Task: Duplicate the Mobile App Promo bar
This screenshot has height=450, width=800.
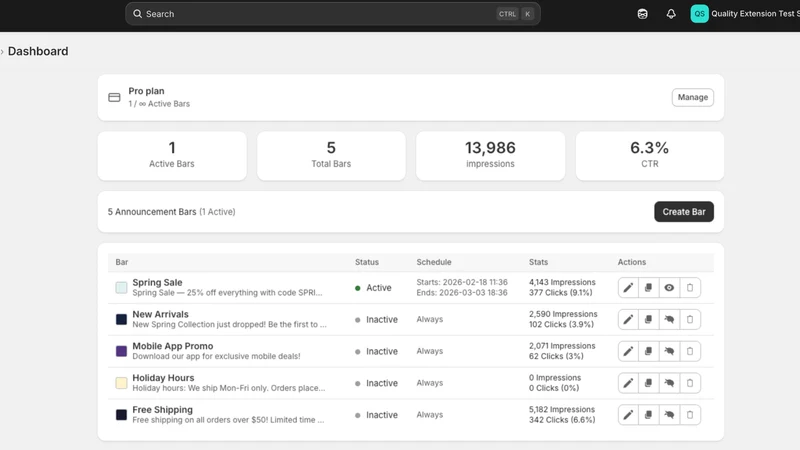Action: [x=648, y=351]
